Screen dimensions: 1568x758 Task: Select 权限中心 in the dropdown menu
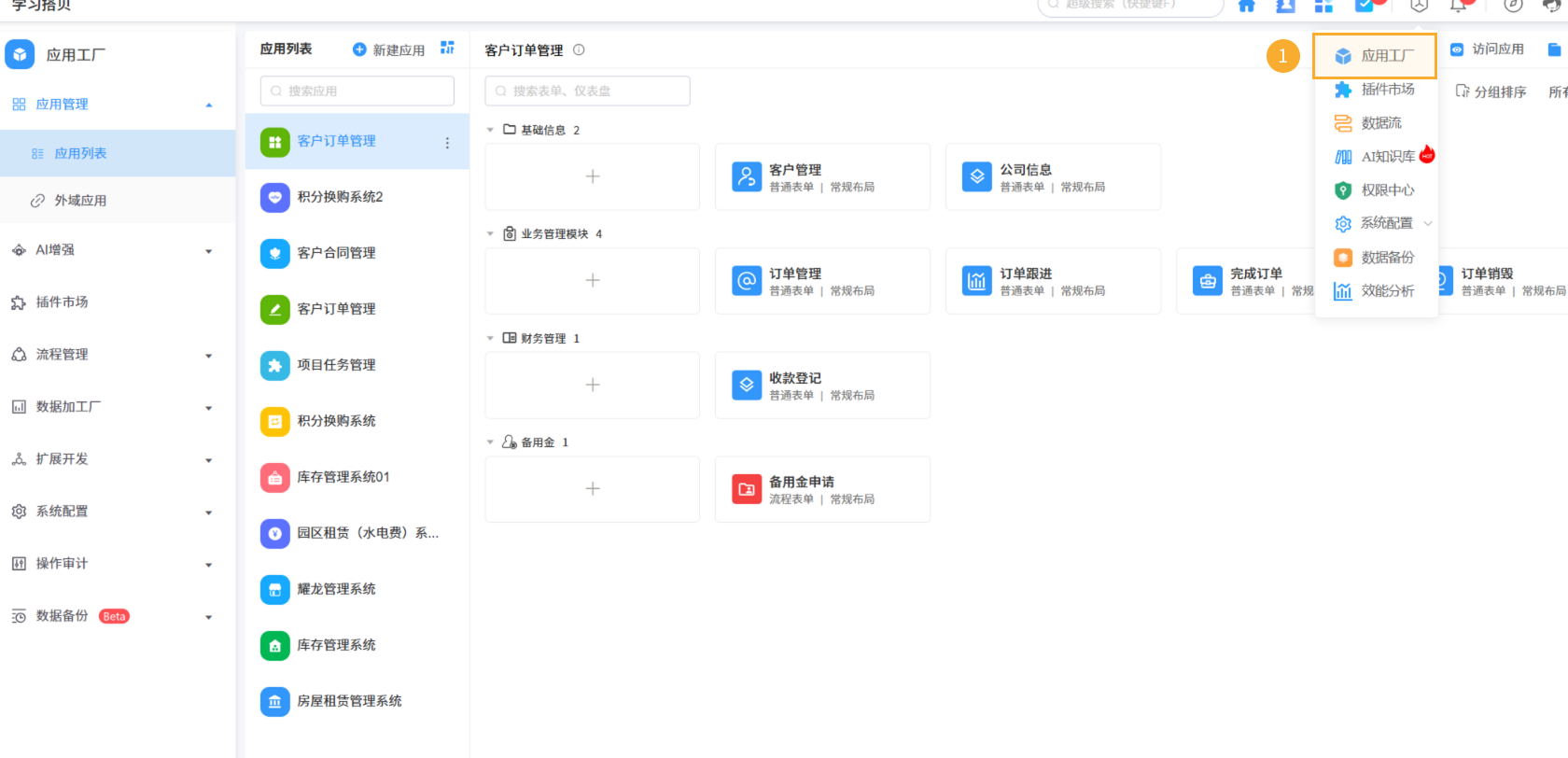point(1375,190)
